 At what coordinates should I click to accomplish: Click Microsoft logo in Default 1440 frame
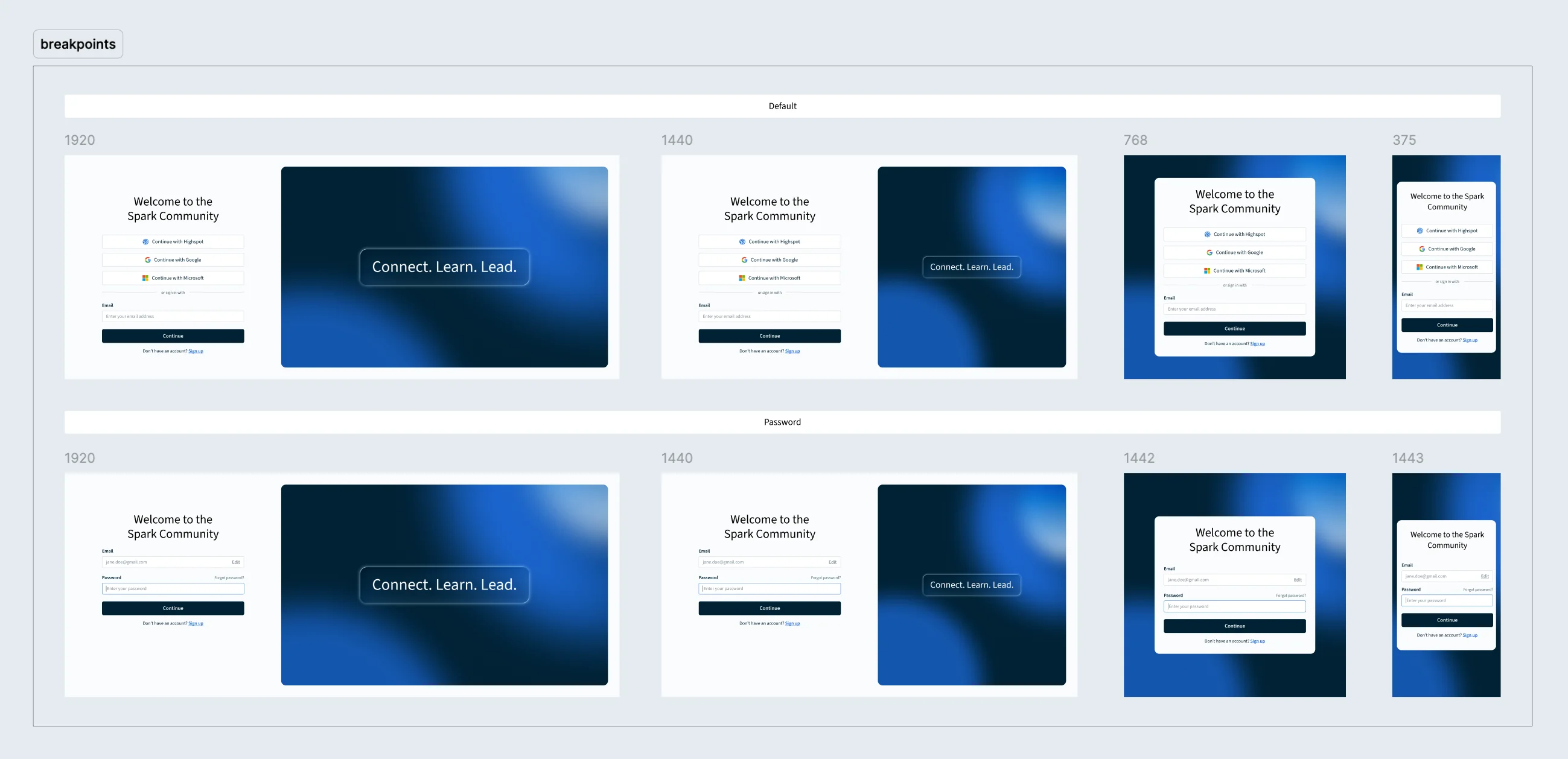click(742, 278)
